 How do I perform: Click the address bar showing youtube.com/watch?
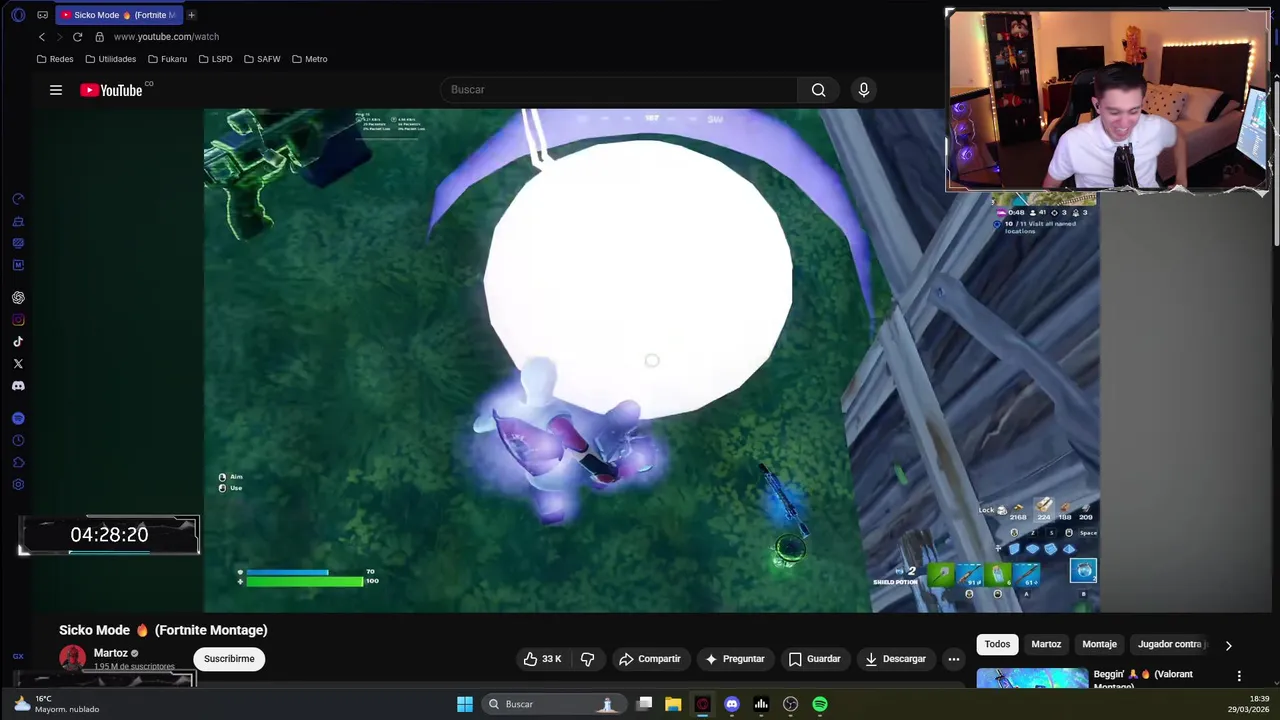pos(166,37)
